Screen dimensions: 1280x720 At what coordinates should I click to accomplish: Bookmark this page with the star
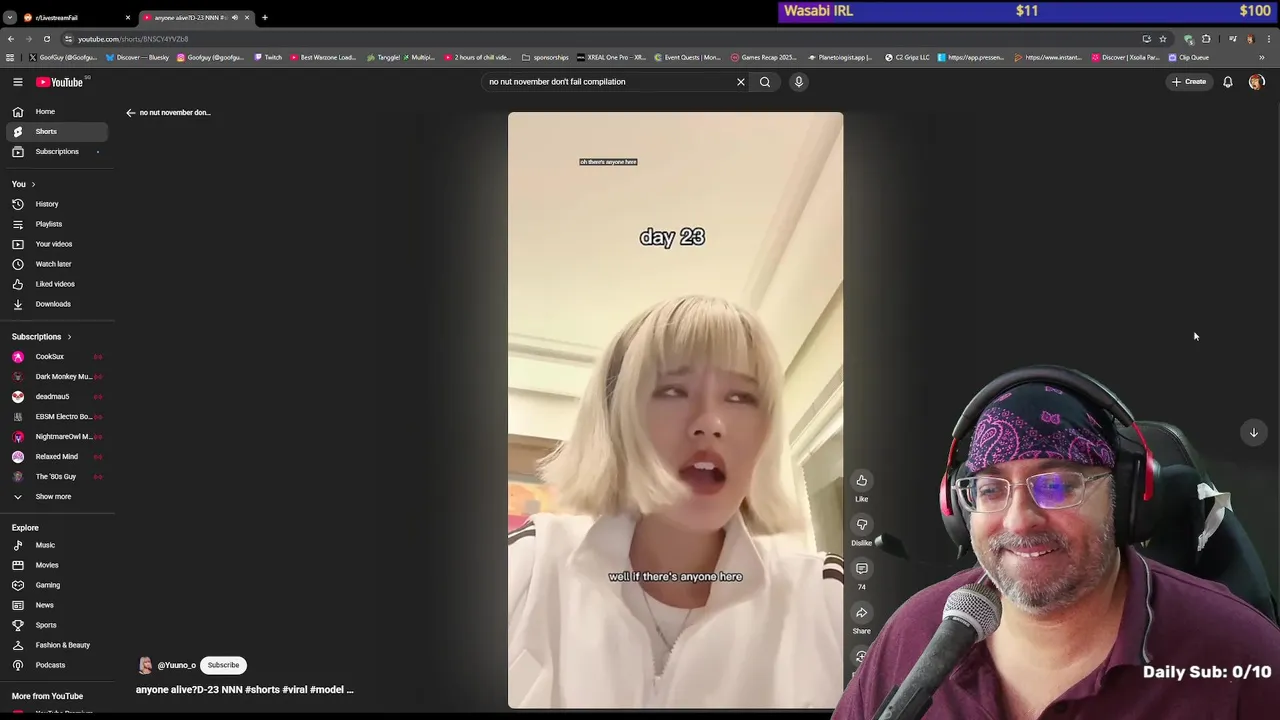coord(1162,39)
